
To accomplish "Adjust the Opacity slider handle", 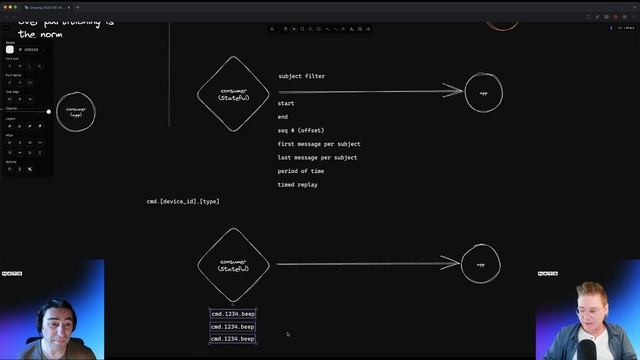I will [x=49, y=111].
